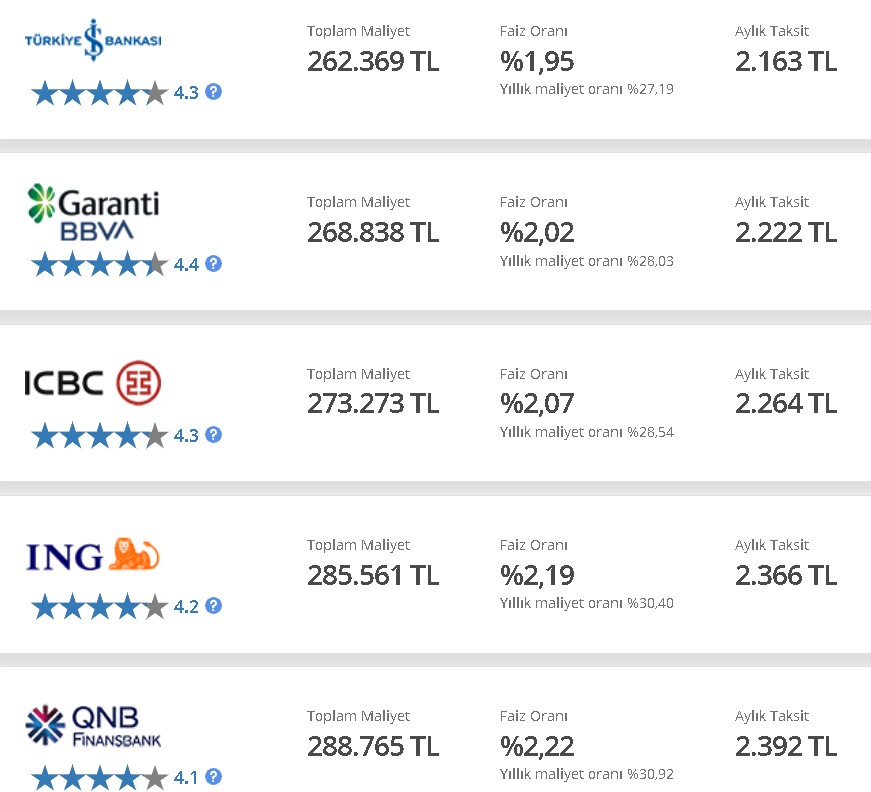
Task: Click question mark next to Garanti 4.4 rating
Action: 213,263
